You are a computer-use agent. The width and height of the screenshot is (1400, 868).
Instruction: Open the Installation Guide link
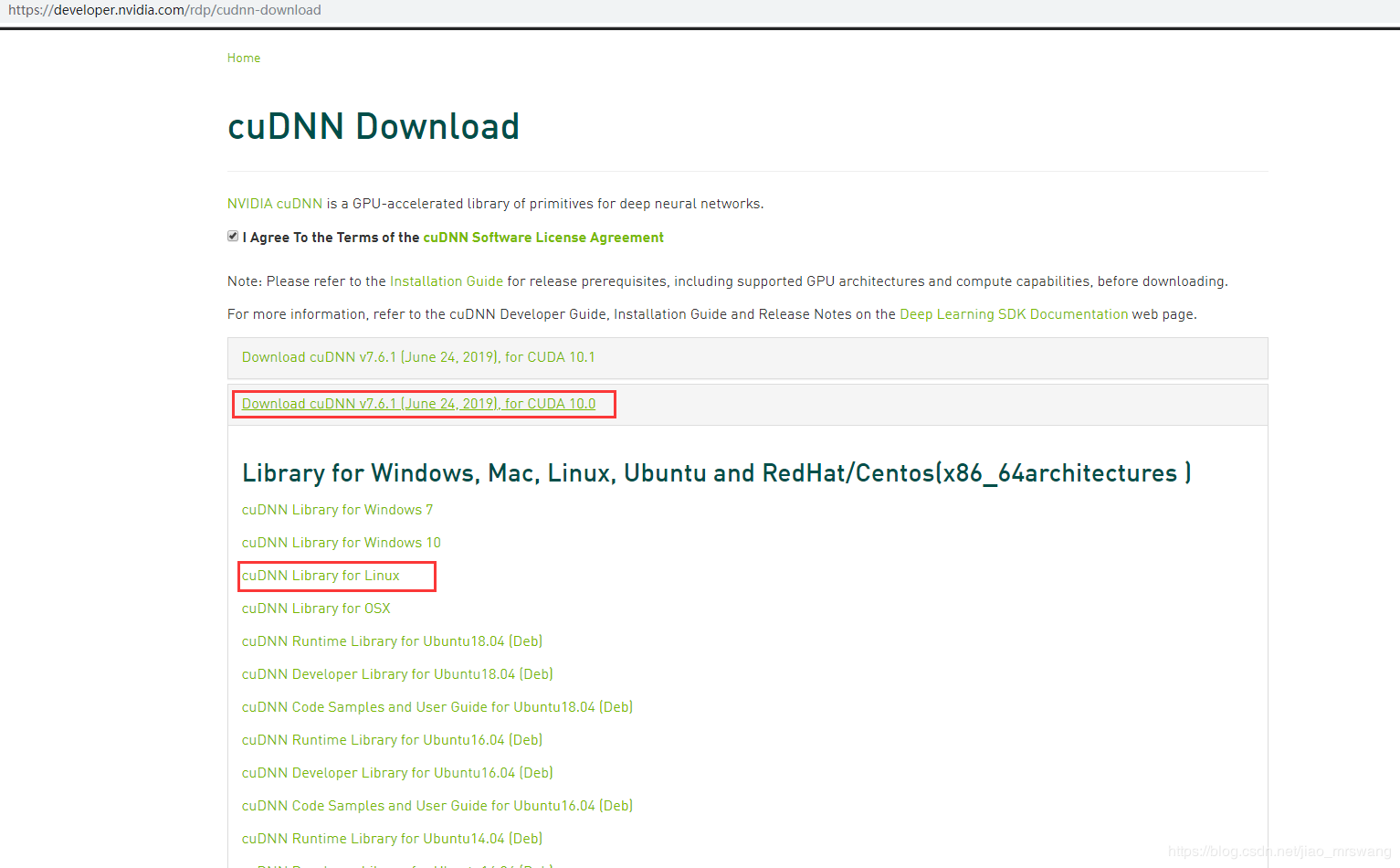point(447,281)
